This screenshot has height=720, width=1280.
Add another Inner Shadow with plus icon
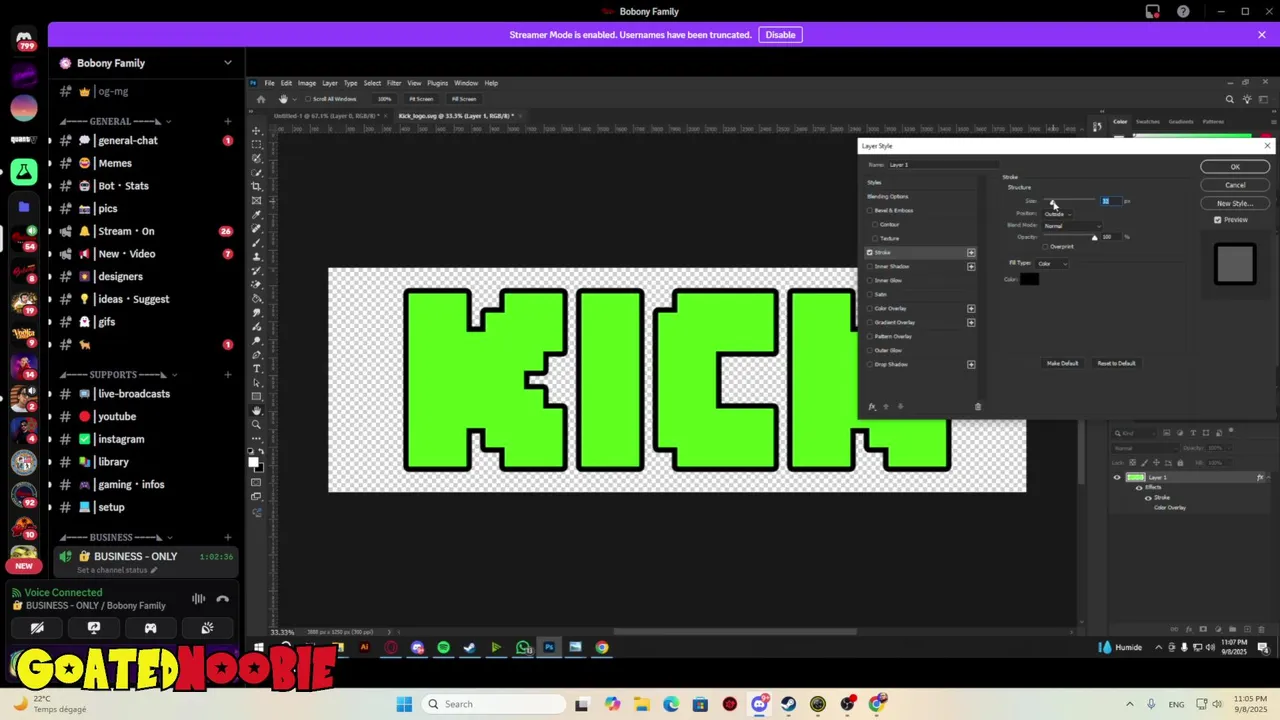(971, 267)
